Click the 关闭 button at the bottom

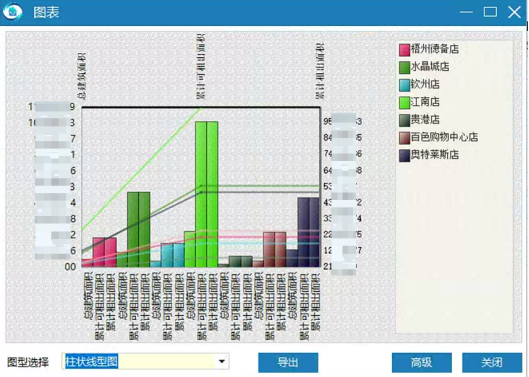tap(492, 362)
